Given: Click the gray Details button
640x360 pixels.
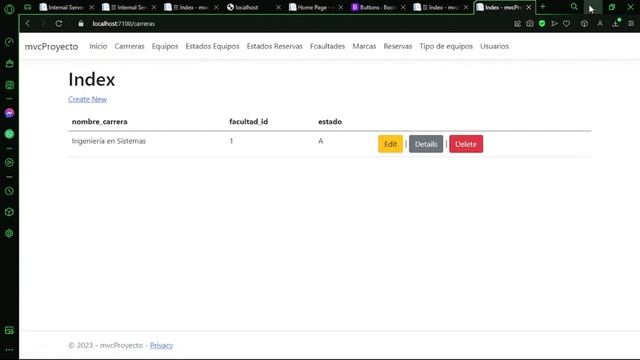Looking at the screenshot, I should pyautogui.click(x=426, y=144).
